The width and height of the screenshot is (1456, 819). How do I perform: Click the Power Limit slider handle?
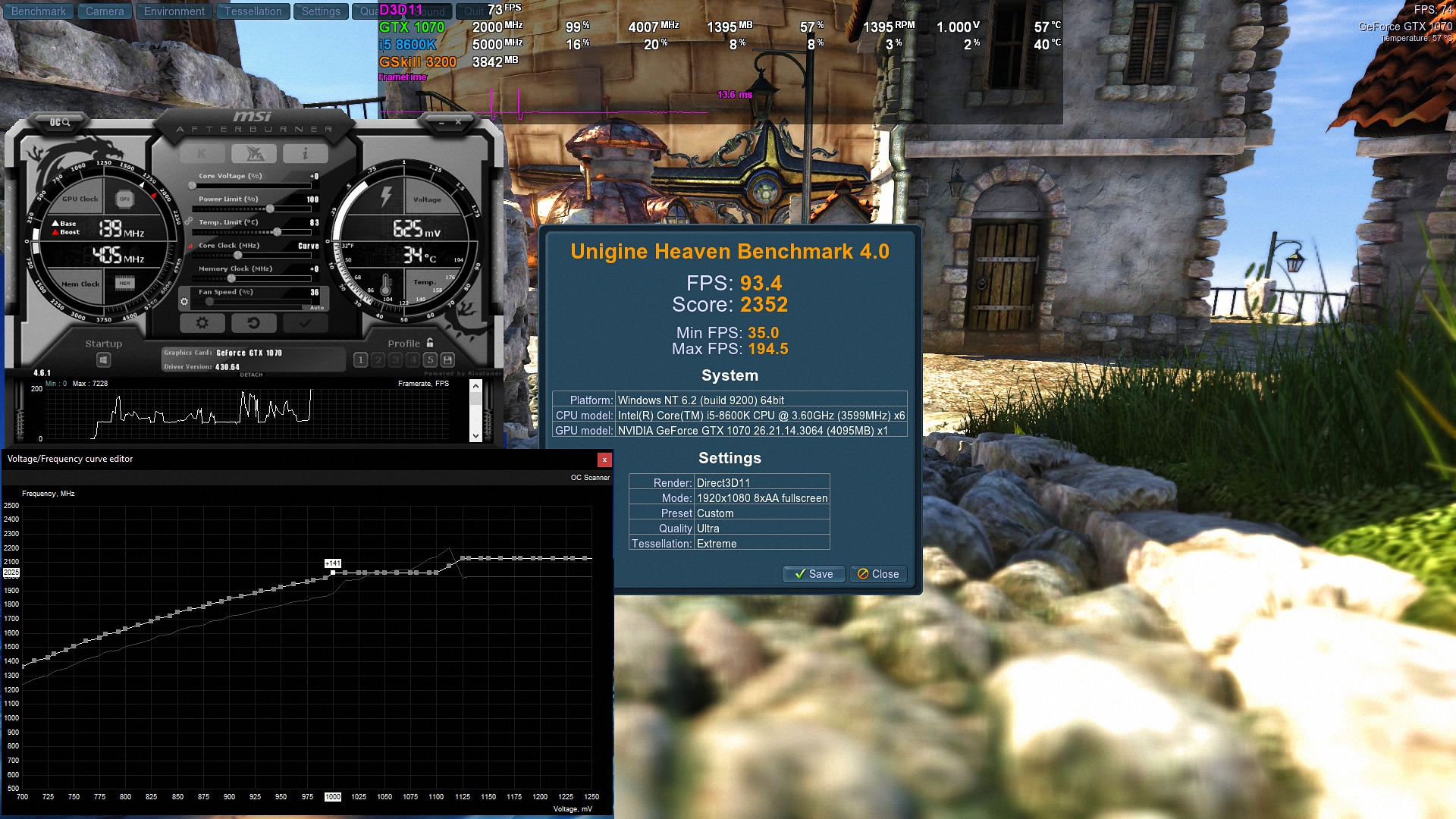pyautogui.click(x=270, y=209)
